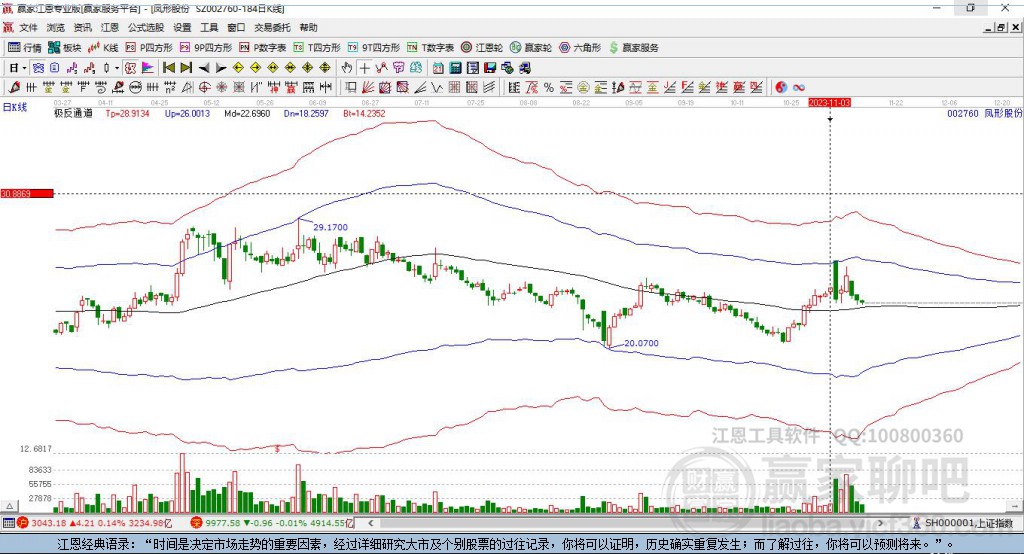Select the hand pan tool icon
This screenshot has width=1024, height=554.
[x=347, y=67]
